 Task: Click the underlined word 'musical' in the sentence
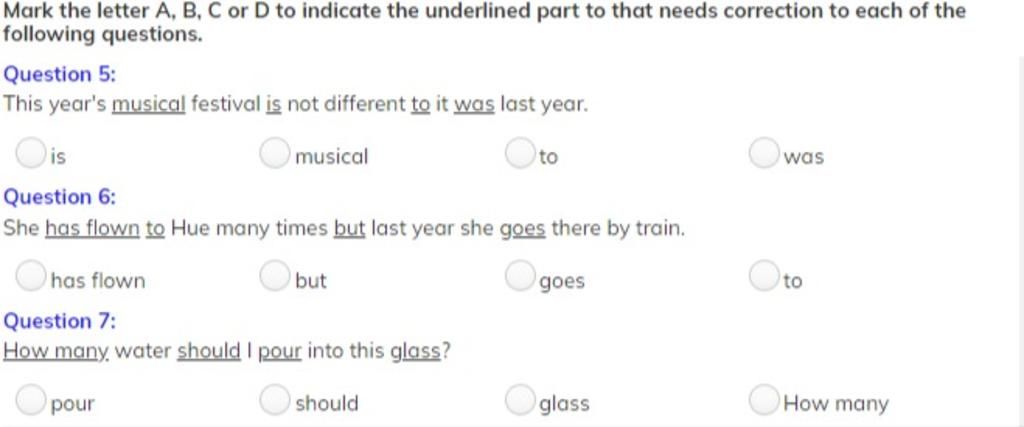click(x=149, y=104)
